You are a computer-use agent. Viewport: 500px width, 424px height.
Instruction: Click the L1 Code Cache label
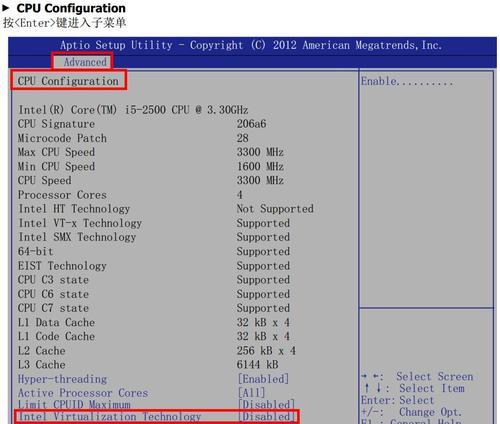(56, 336)
